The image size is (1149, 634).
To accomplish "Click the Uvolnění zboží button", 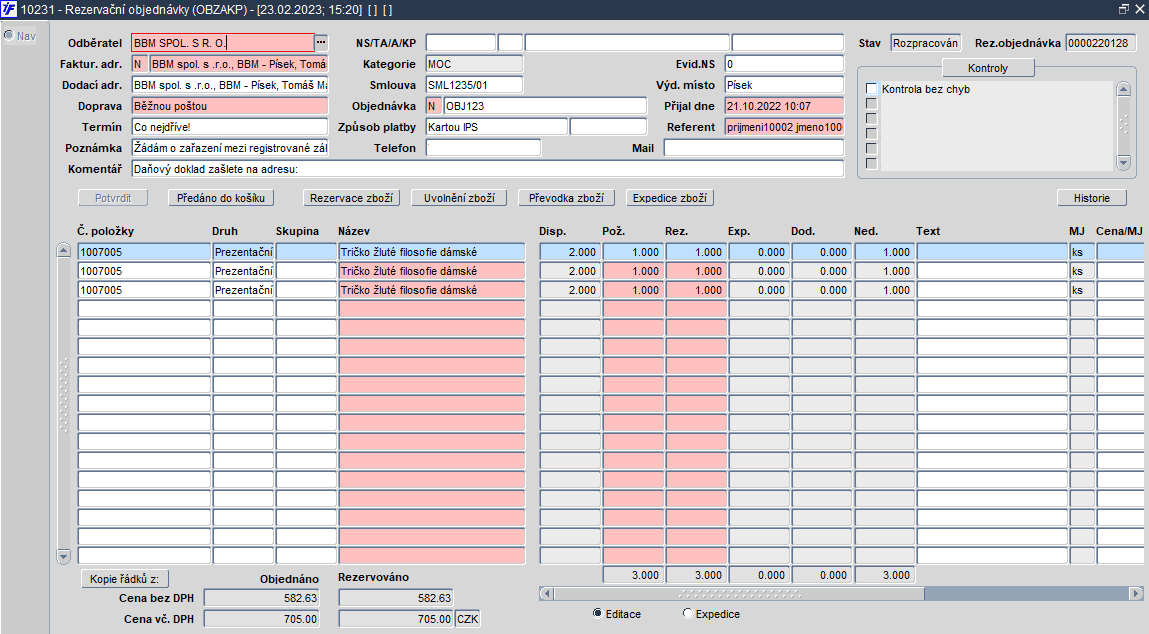I will pyautogui.click(x=459, y=198).
